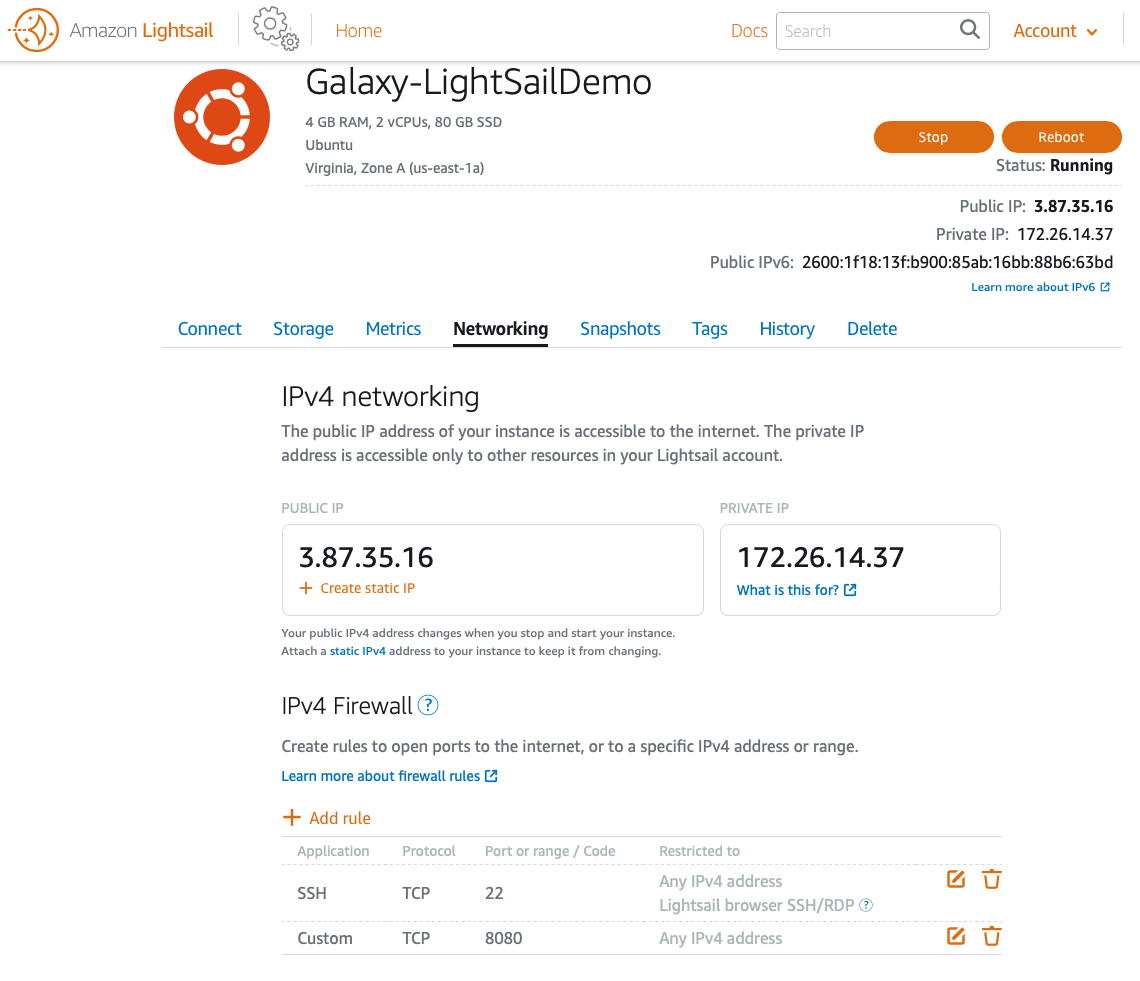Click the search magnifier icon

[x=969, y=30]
